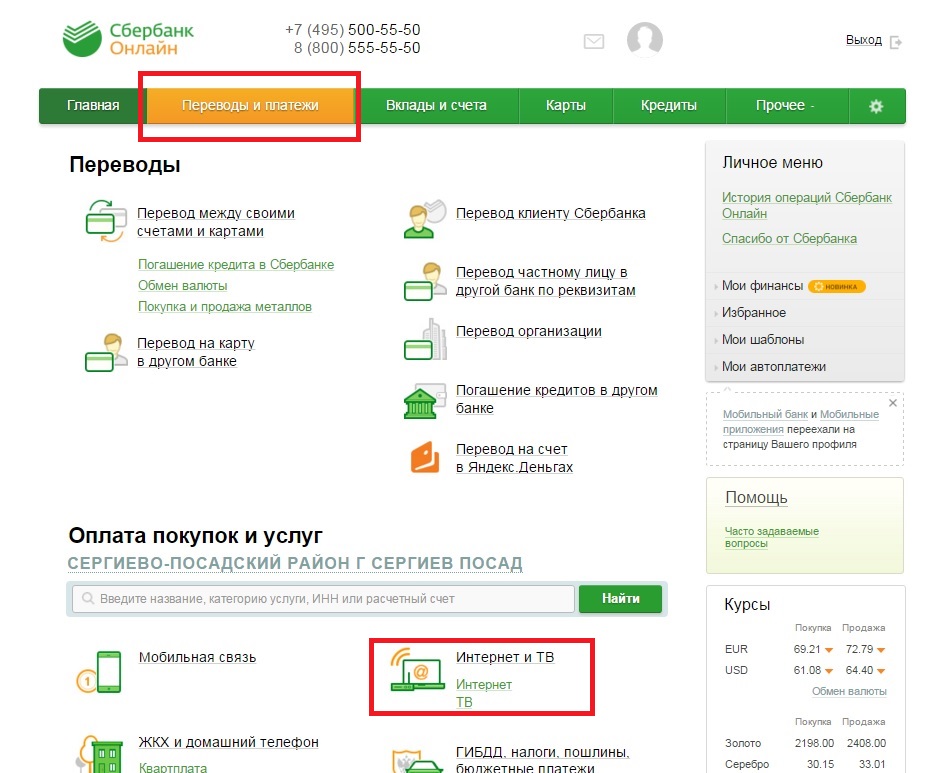Open the Квартплата link
Screen dimensions: 933x773
(173, 767)
